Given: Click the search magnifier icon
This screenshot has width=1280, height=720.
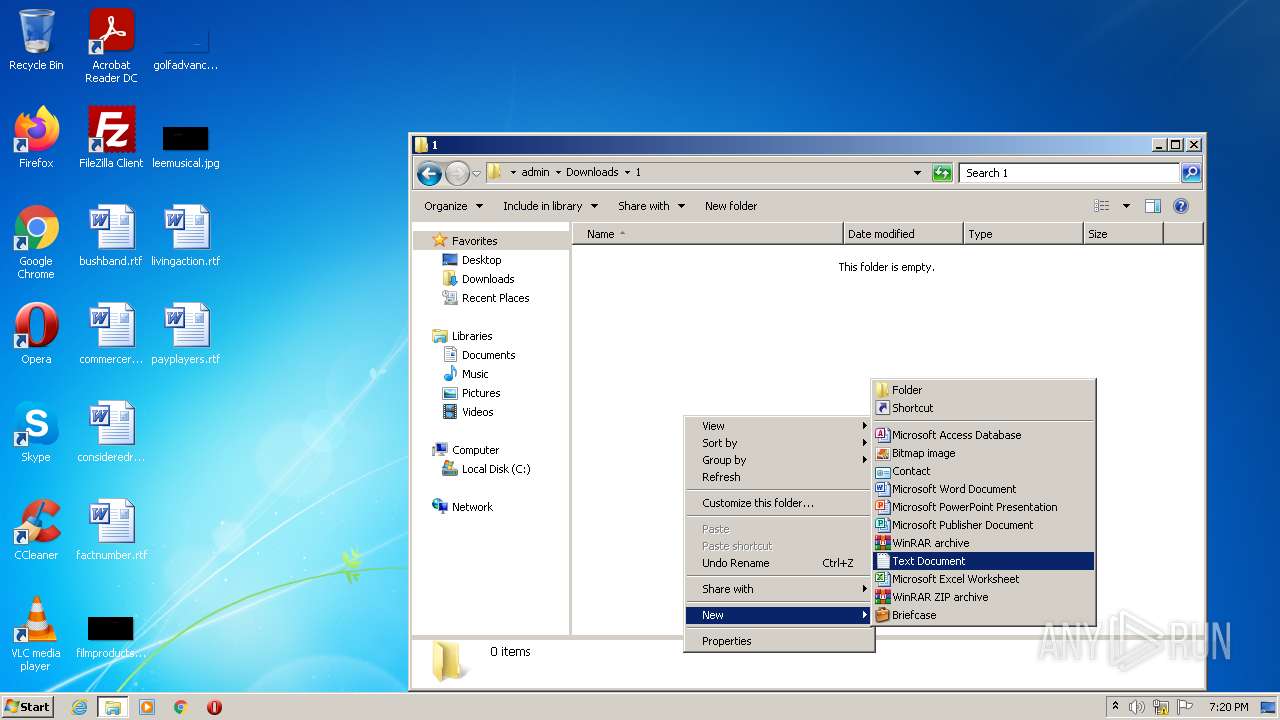Looking at the screenshot, I should tap(1190, 173).
